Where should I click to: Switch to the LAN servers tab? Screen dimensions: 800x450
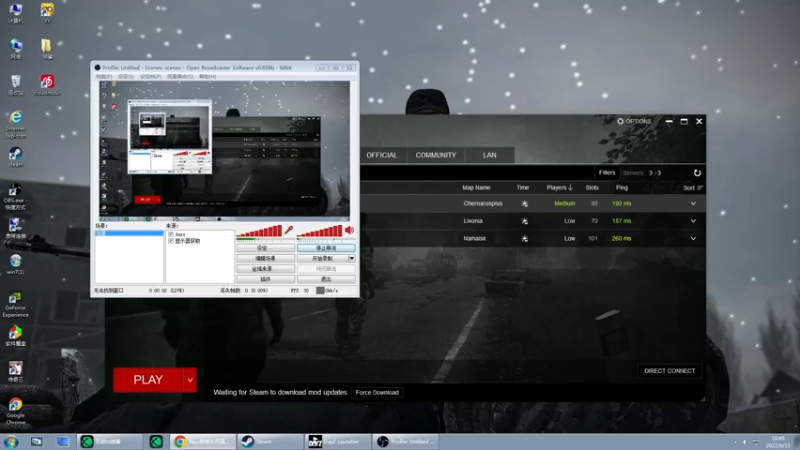489,155
